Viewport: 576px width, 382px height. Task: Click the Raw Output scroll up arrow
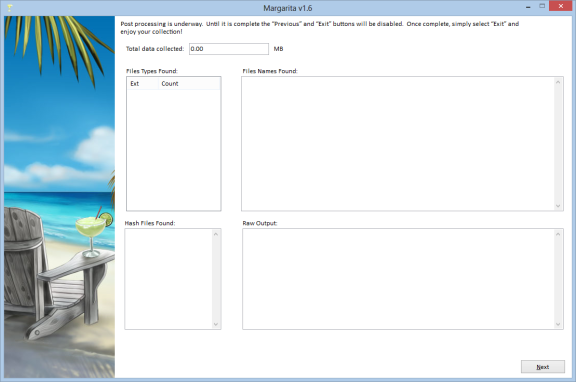pos(558,234)
